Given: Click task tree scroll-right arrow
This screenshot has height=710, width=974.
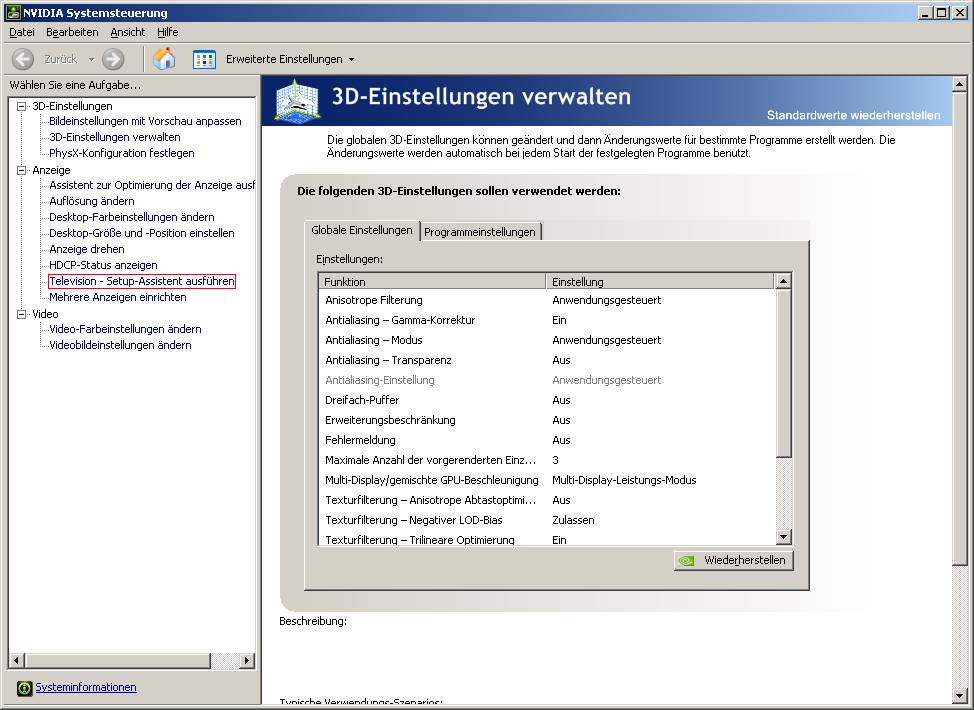Looking at the screenshot, I should (x=247, y=660).
